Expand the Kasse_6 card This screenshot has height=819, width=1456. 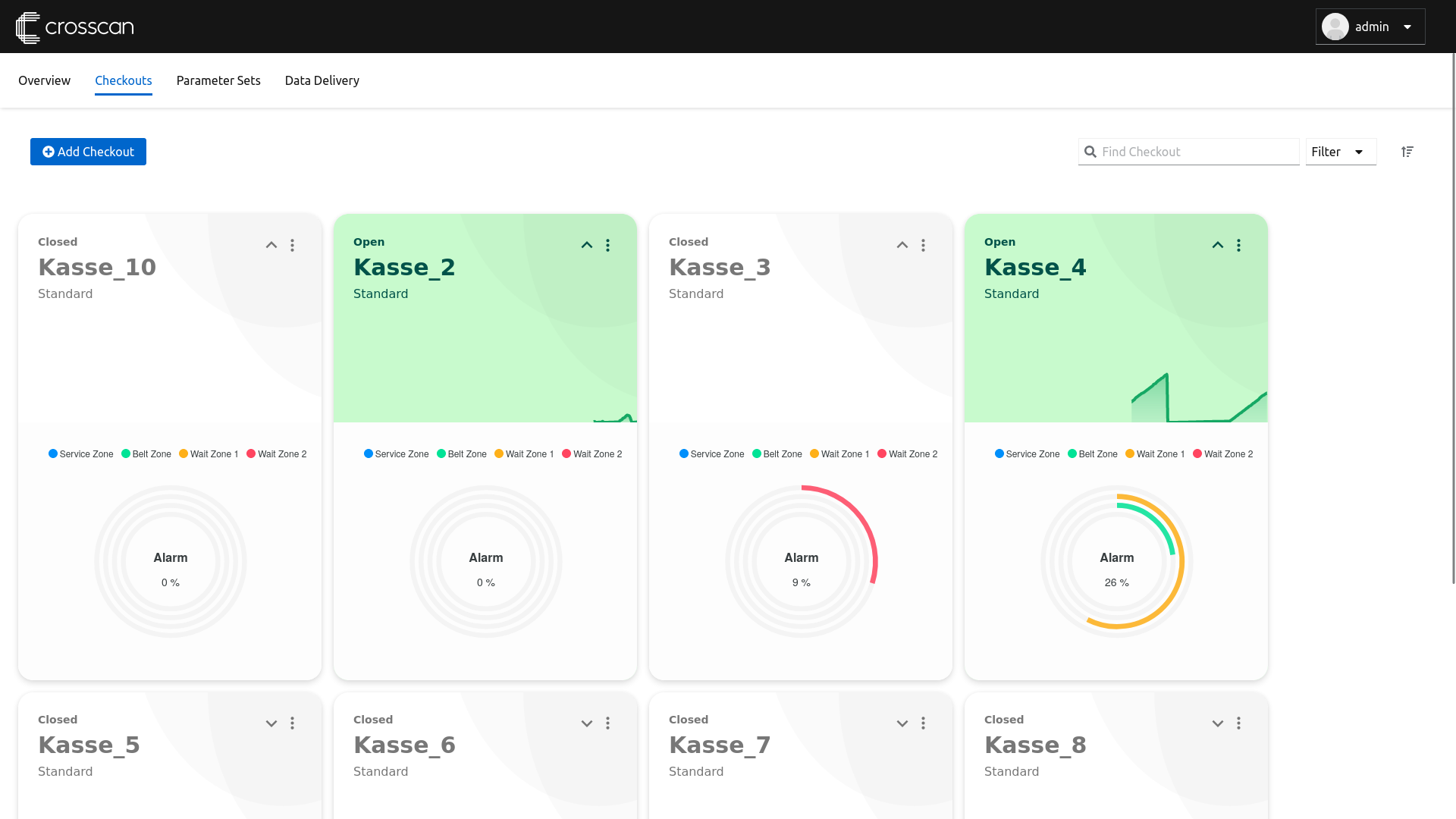tap(586, 723)
